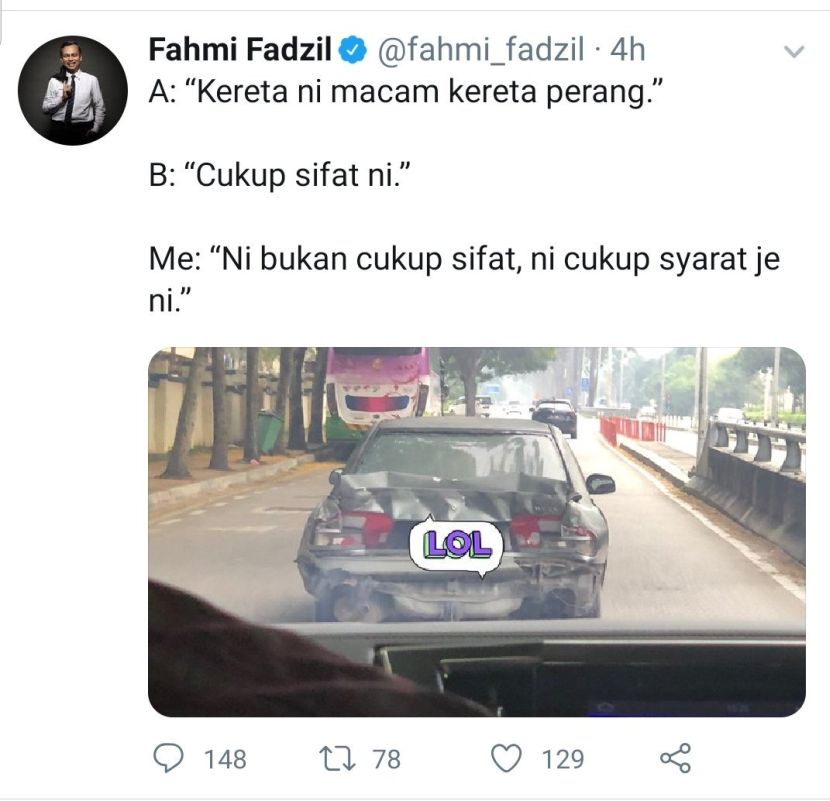Open the damaged car photo
830x801 pixels.
[x=477, y=532]
